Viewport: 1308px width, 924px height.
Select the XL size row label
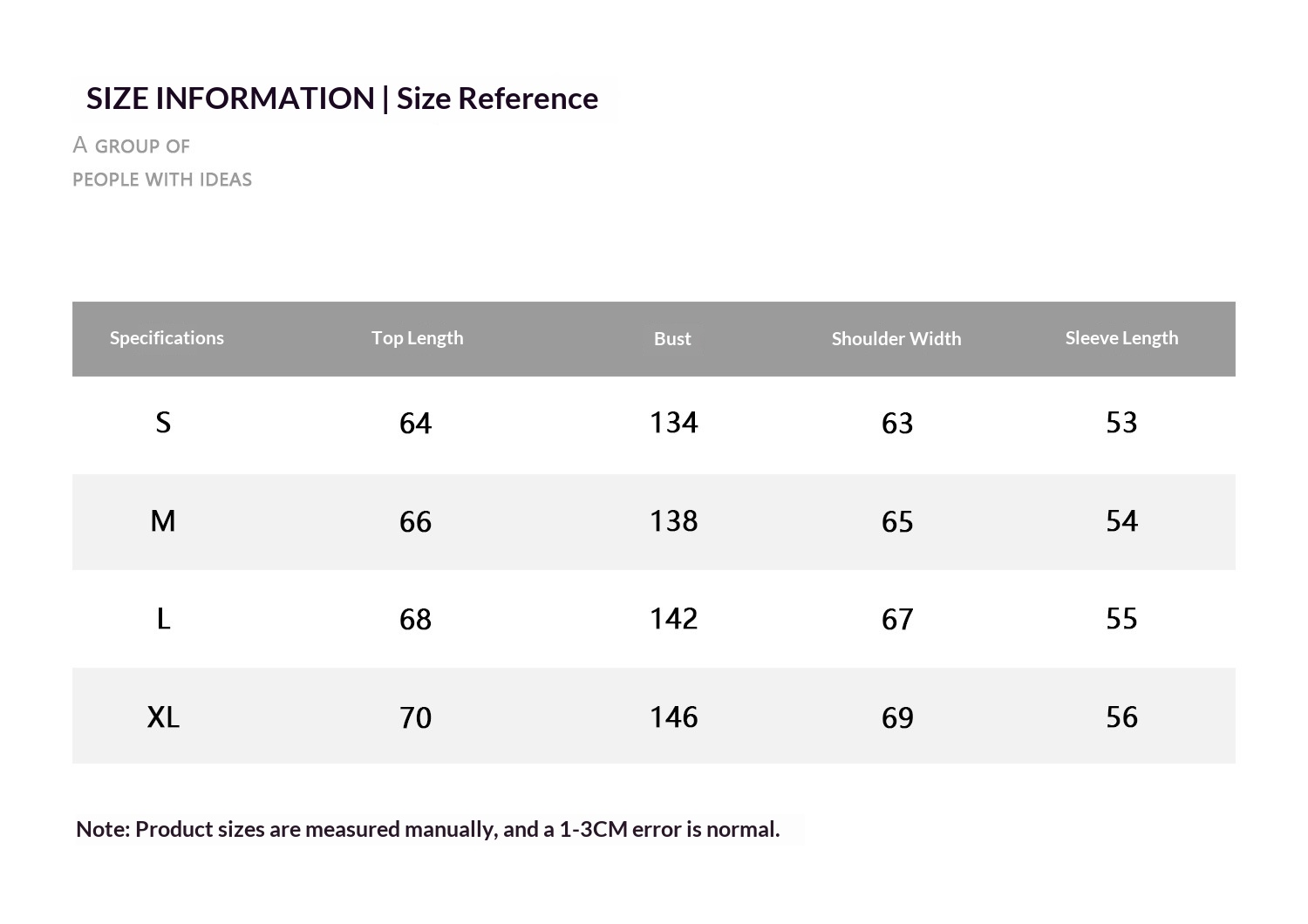[x=163, y=717]
